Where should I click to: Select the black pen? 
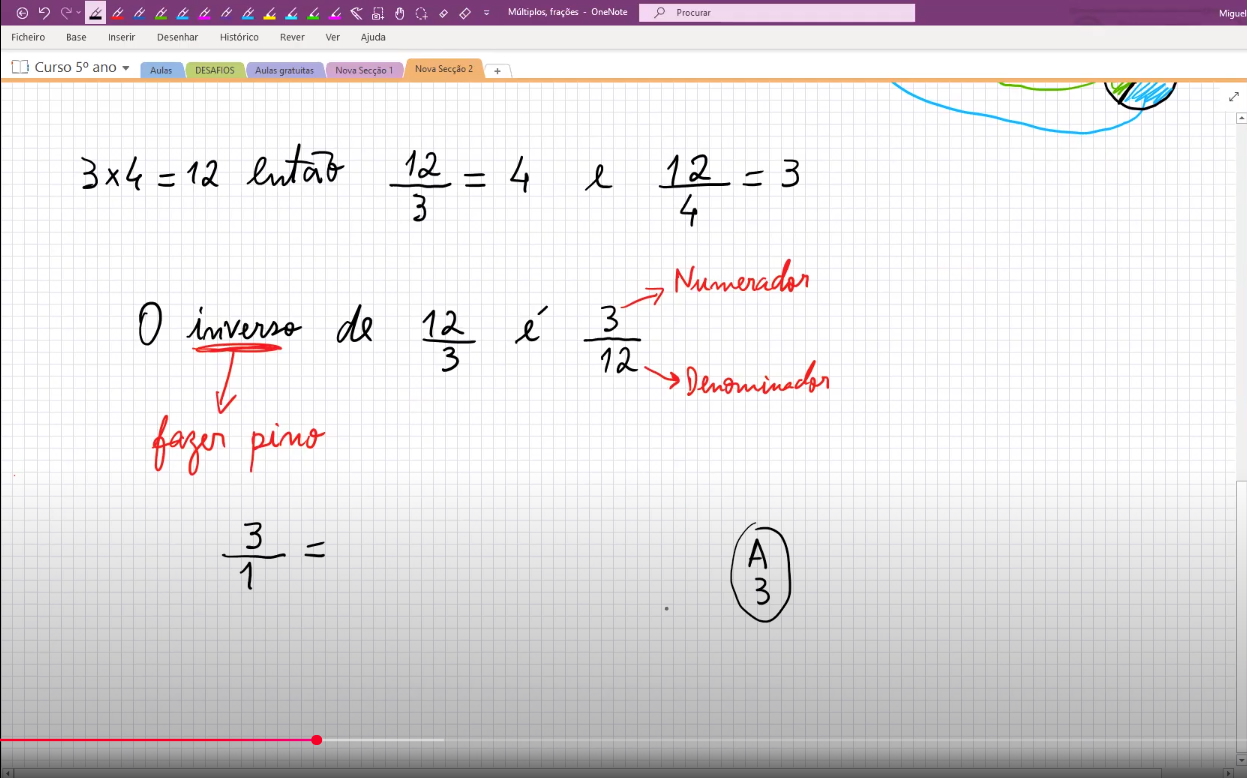click(x=96, y=13)
